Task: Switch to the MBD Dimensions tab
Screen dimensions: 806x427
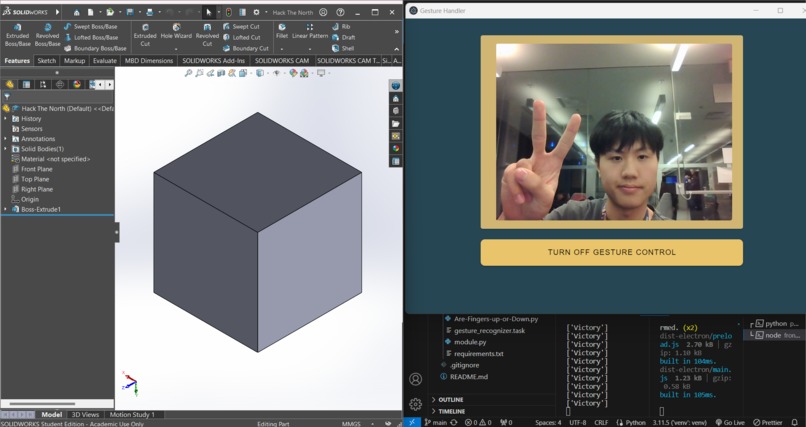Action: tap(149, 61)
